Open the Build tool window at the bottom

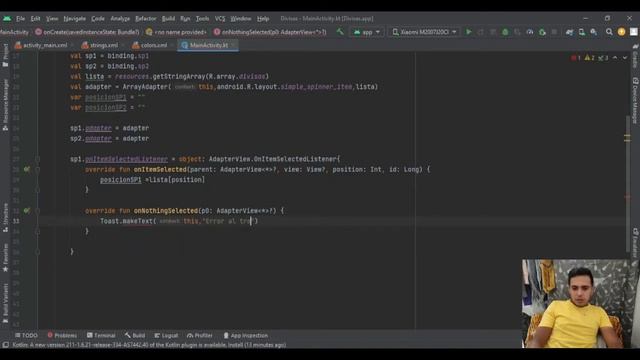(135, 336)
